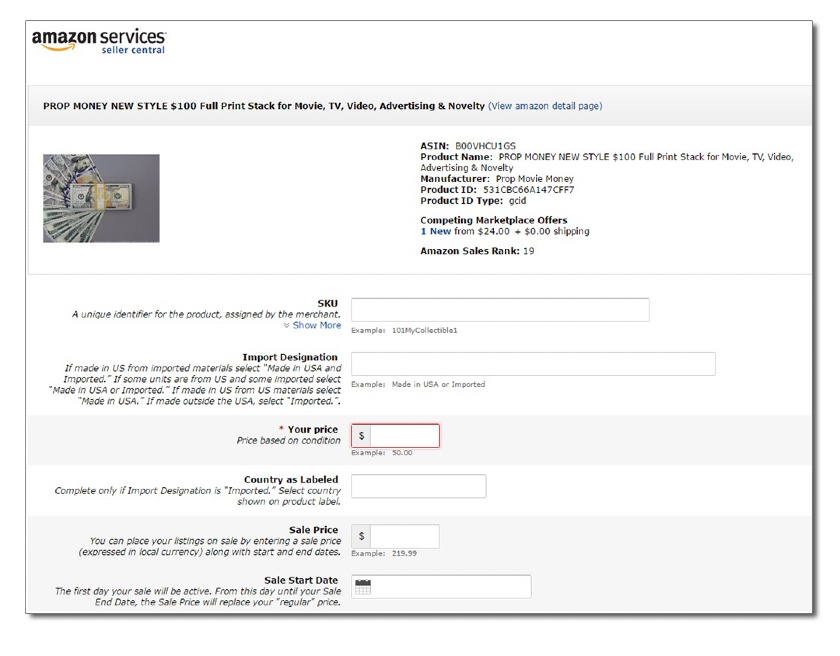Click the Import Designation input box
This screenshot has width=840, height=656.
click(x=533, y=364)
